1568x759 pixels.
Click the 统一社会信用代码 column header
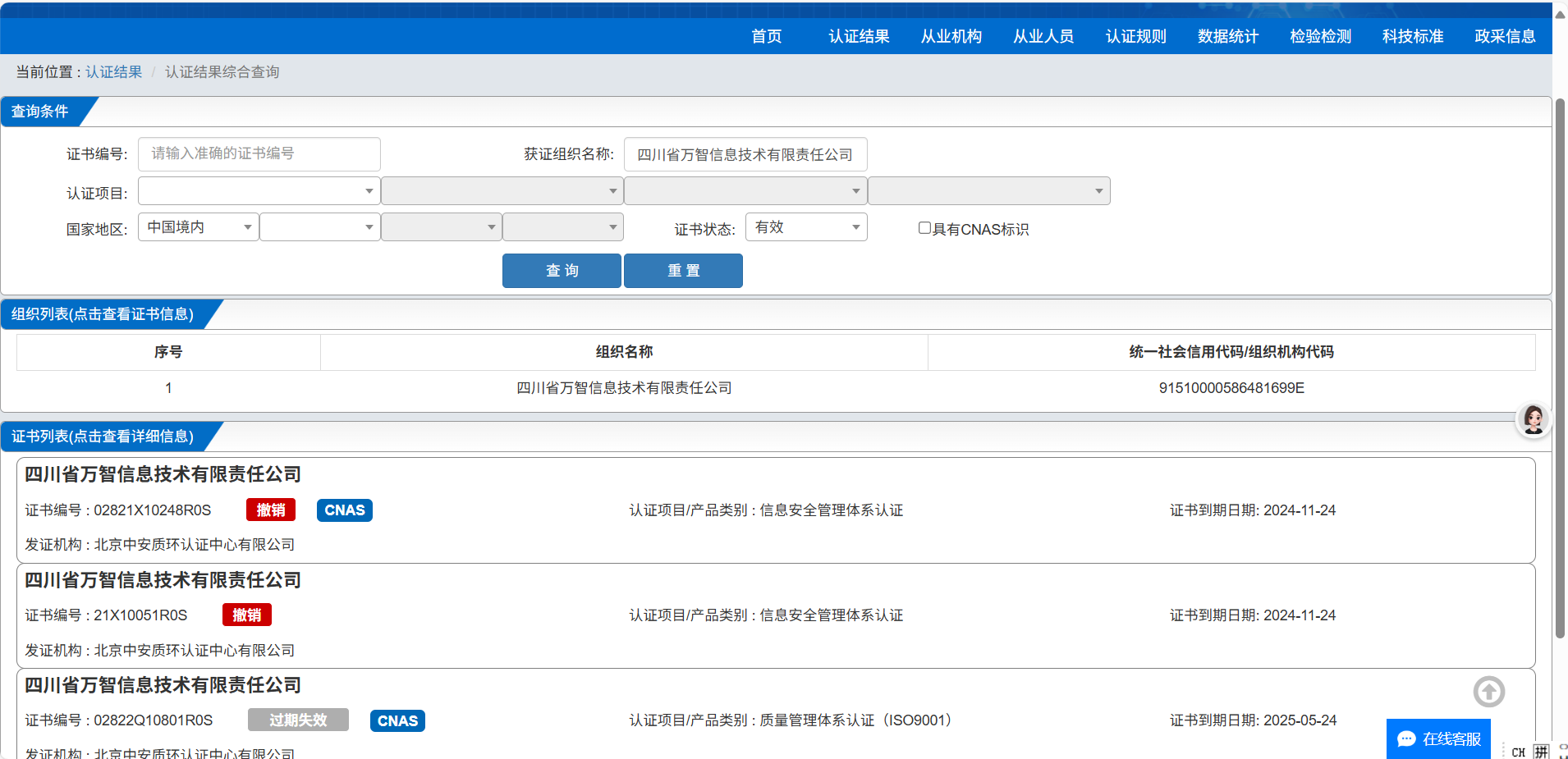[x=1231, y=352]
